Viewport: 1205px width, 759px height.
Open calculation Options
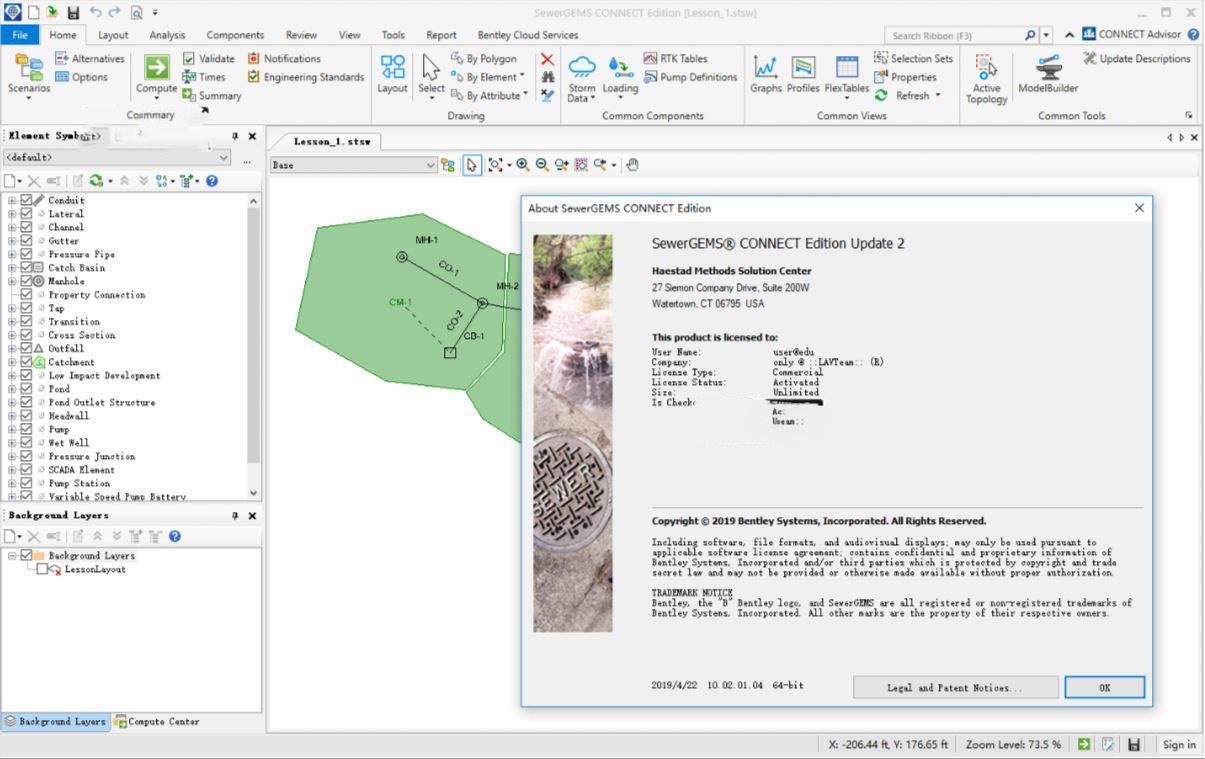(x=81, y=77)
